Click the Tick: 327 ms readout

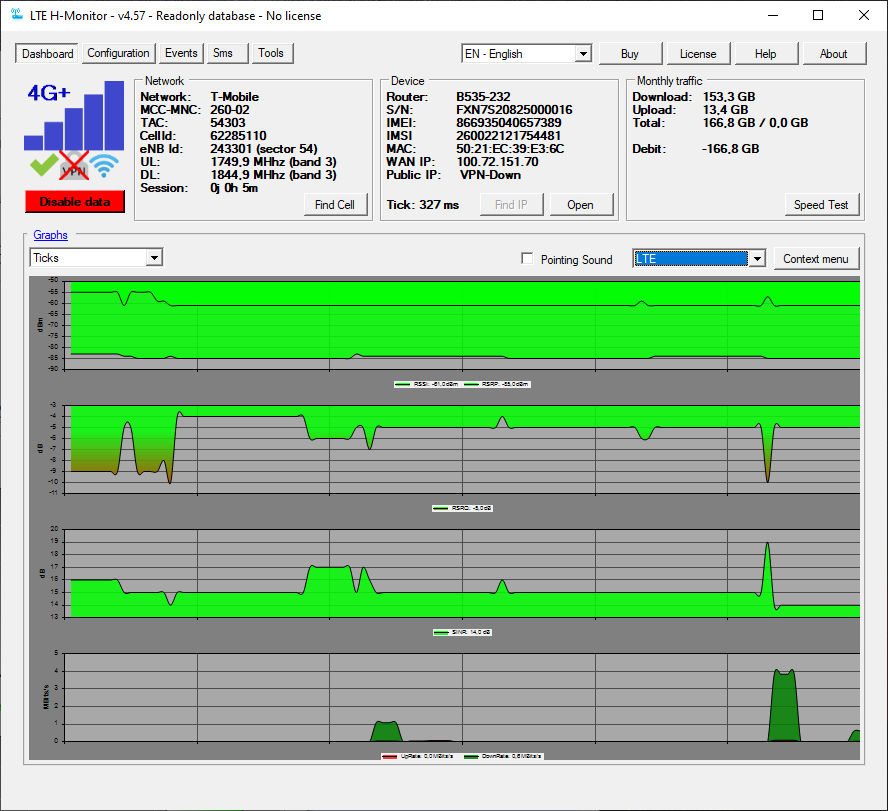pyautogui.click(x=422, y=205)
